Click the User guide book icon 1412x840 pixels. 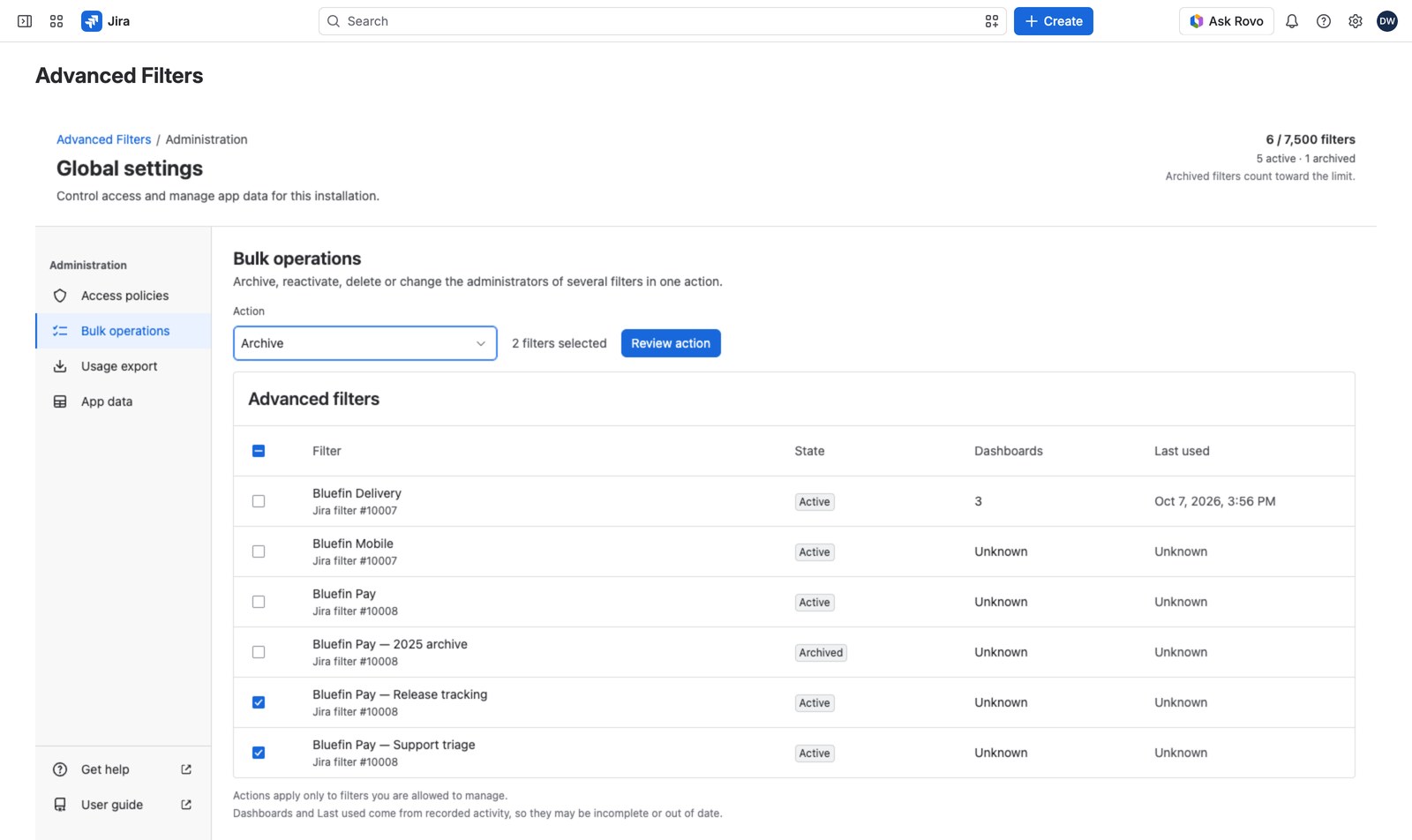(60, 805)
